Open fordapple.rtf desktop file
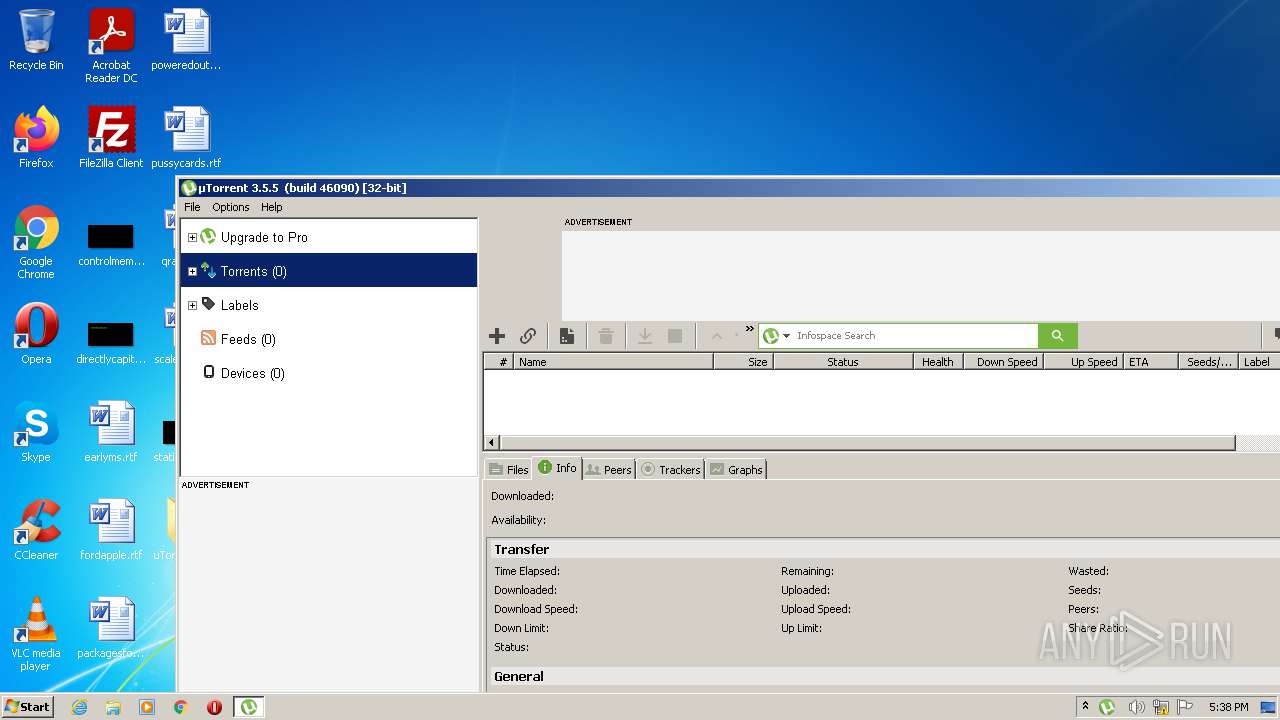The image size is (1280, 720). coord(111,530)
